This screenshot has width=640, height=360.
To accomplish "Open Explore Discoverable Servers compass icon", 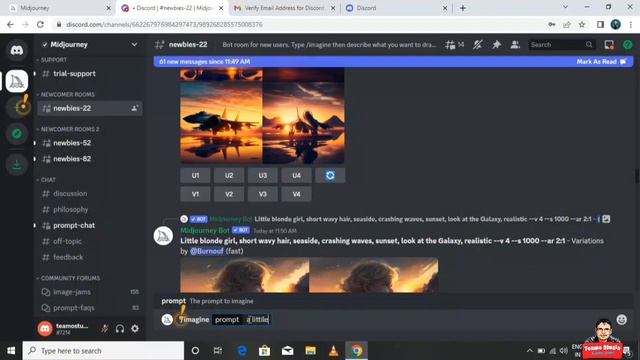I will coord(17,134).
